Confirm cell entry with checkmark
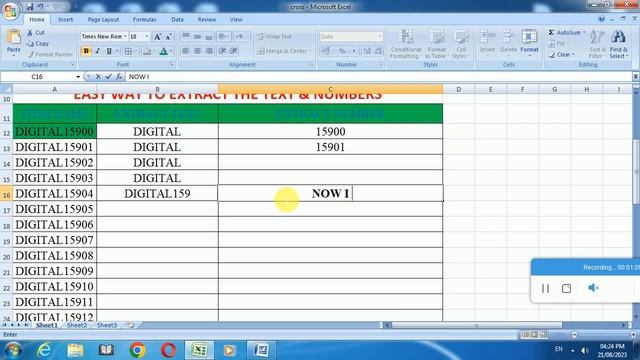The image size is (640, 360). click(x=108, y=76)
